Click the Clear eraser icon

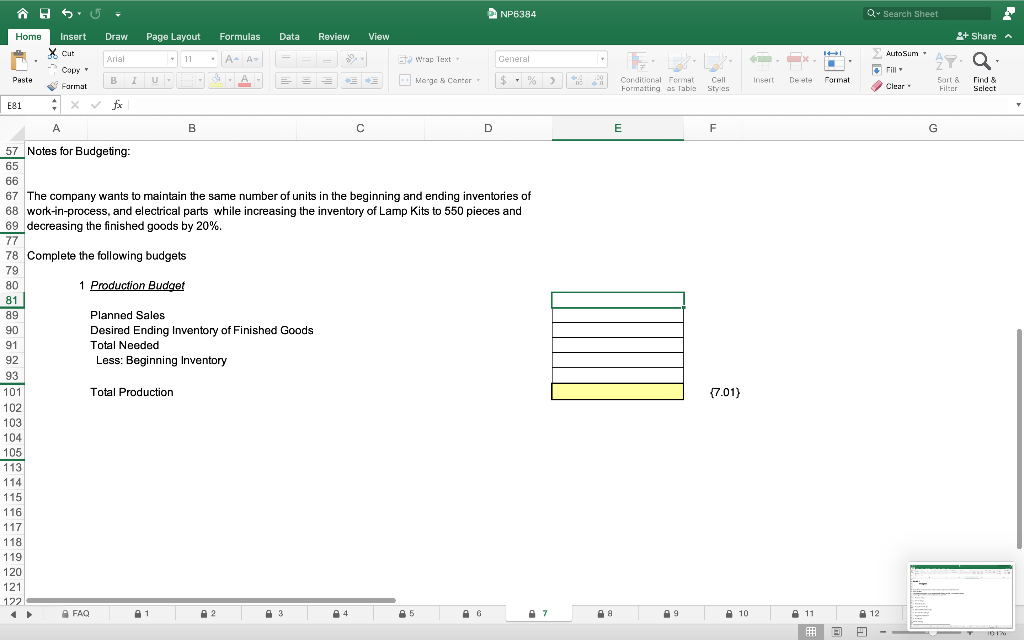(878, 84)
